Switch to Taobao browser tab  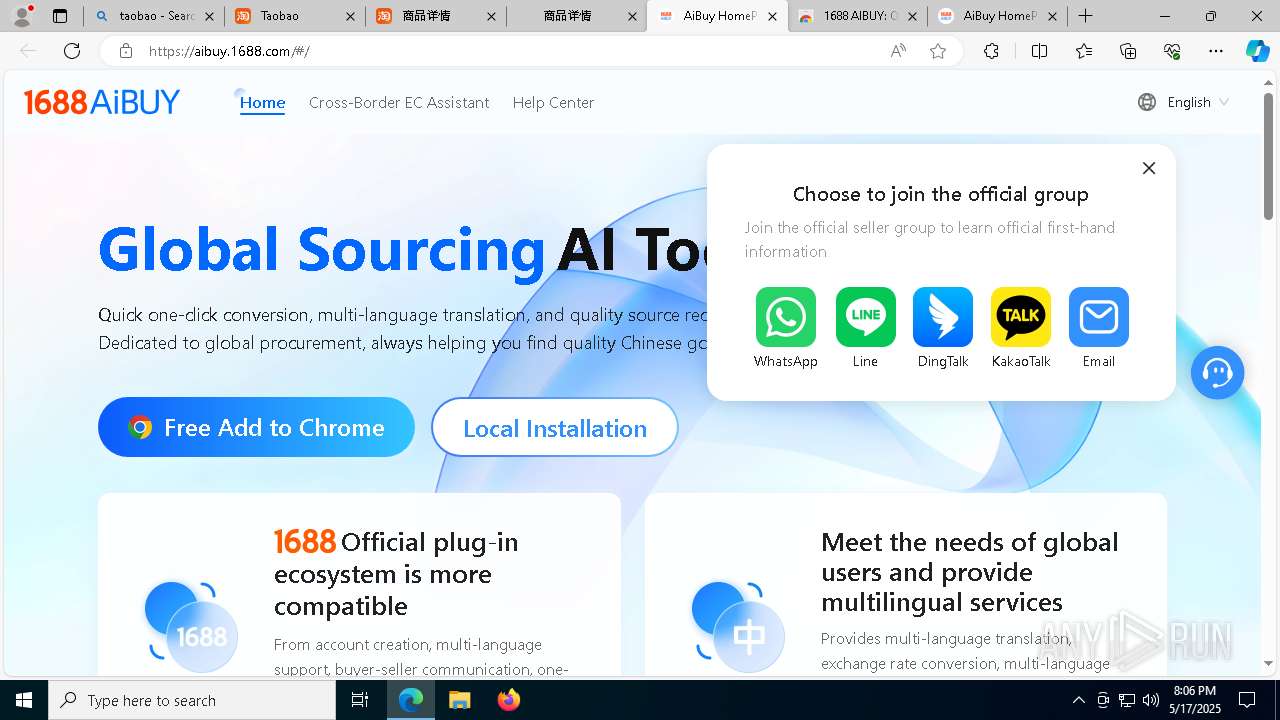point(293,16)
